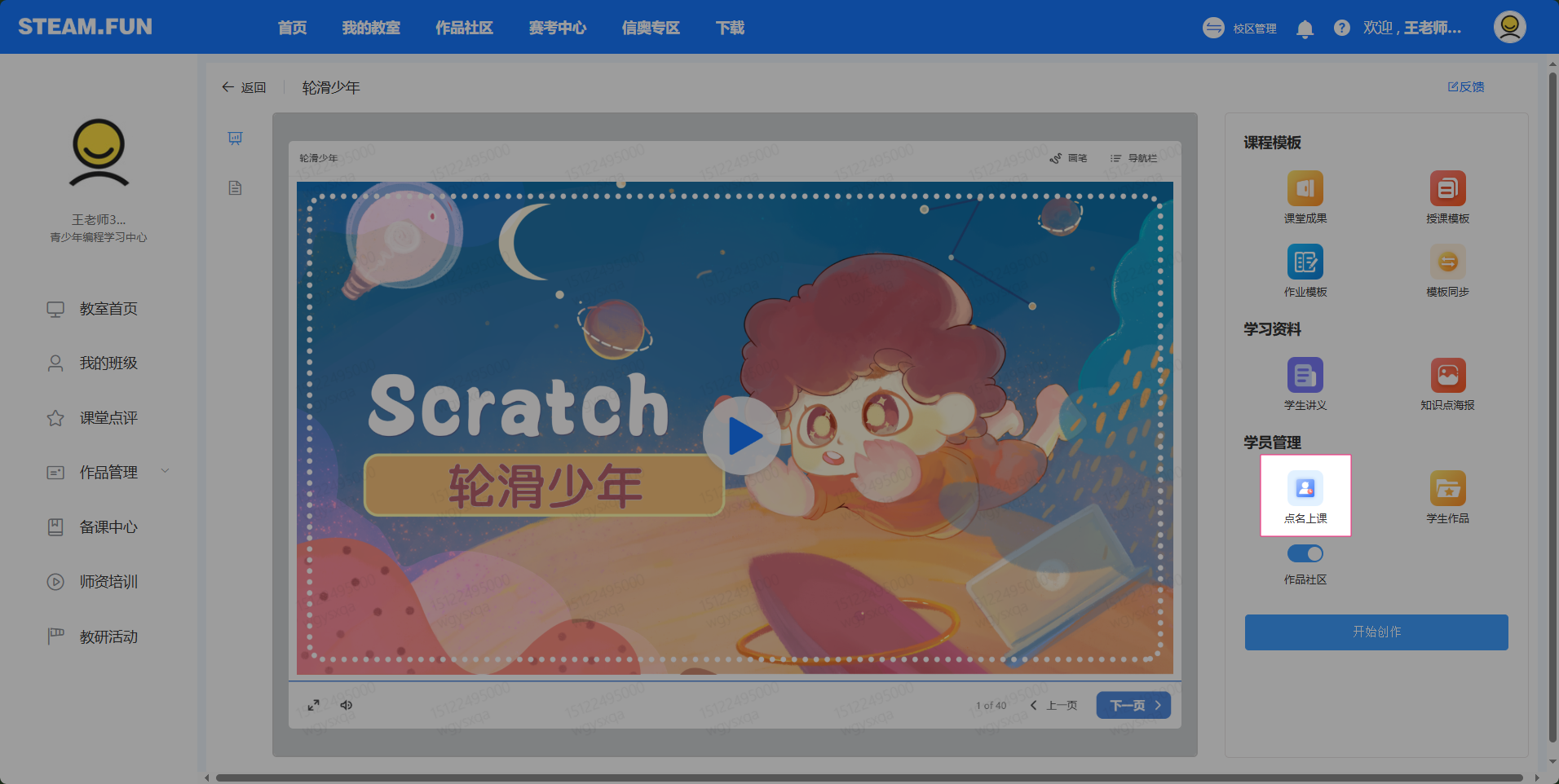Click the STEAM.FUN logo
This screenshot has height=784, width=1559.
coord(85,27)
